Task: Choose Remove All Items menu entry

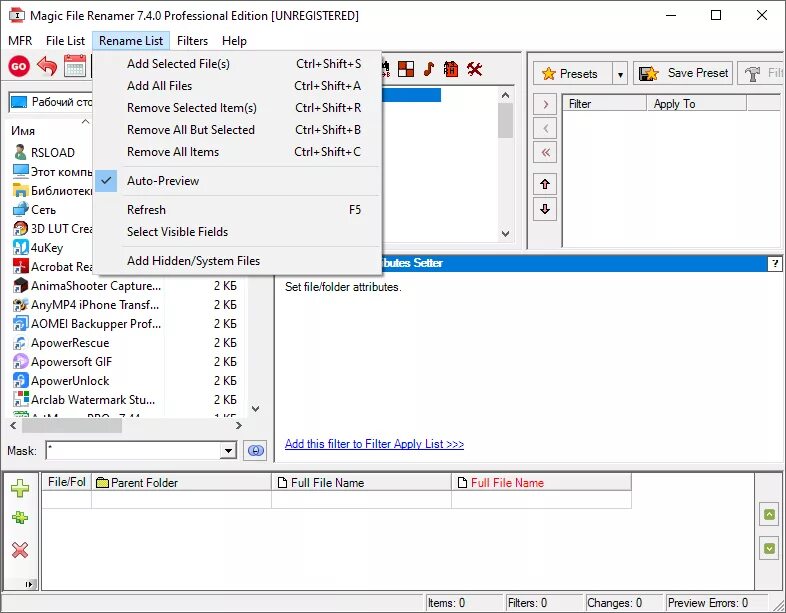Action: [238, 152]
